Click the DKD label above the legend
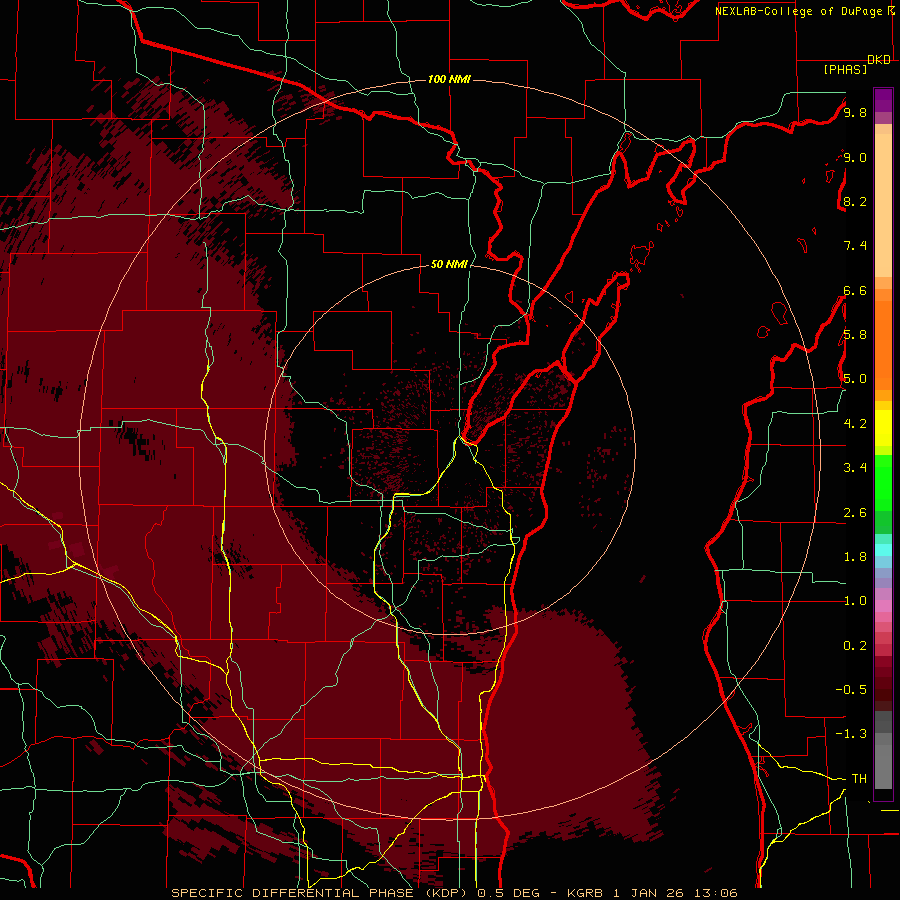900x900 pixels. (879, 60)
